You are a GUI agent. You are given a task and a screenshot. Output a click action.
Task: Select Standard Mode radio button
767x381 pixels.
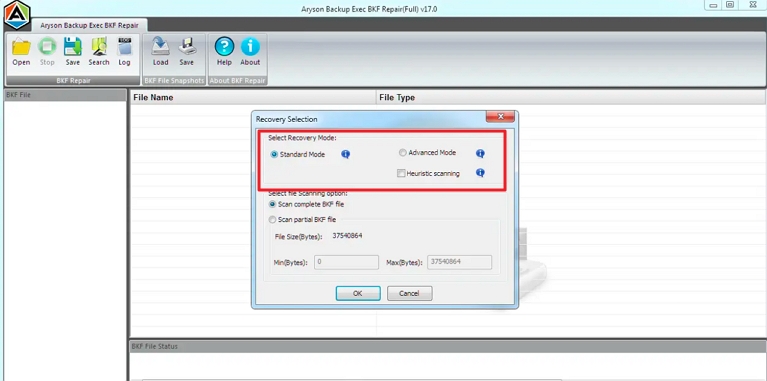tap(274, 155)
